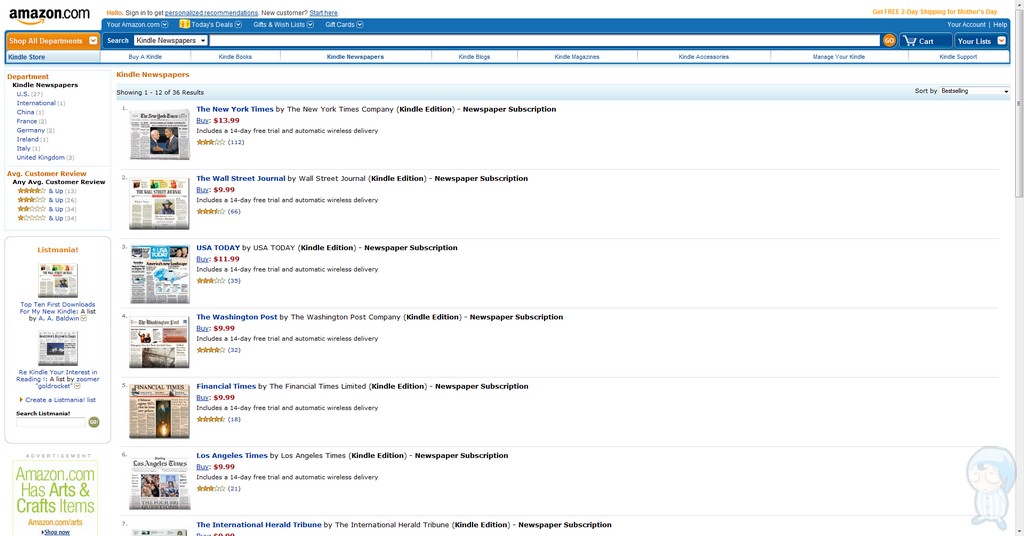This screenshot has width=1024, height=536.
Task: Open the USA TODAY cover thumbnail
Action: (x=159, y=274)
